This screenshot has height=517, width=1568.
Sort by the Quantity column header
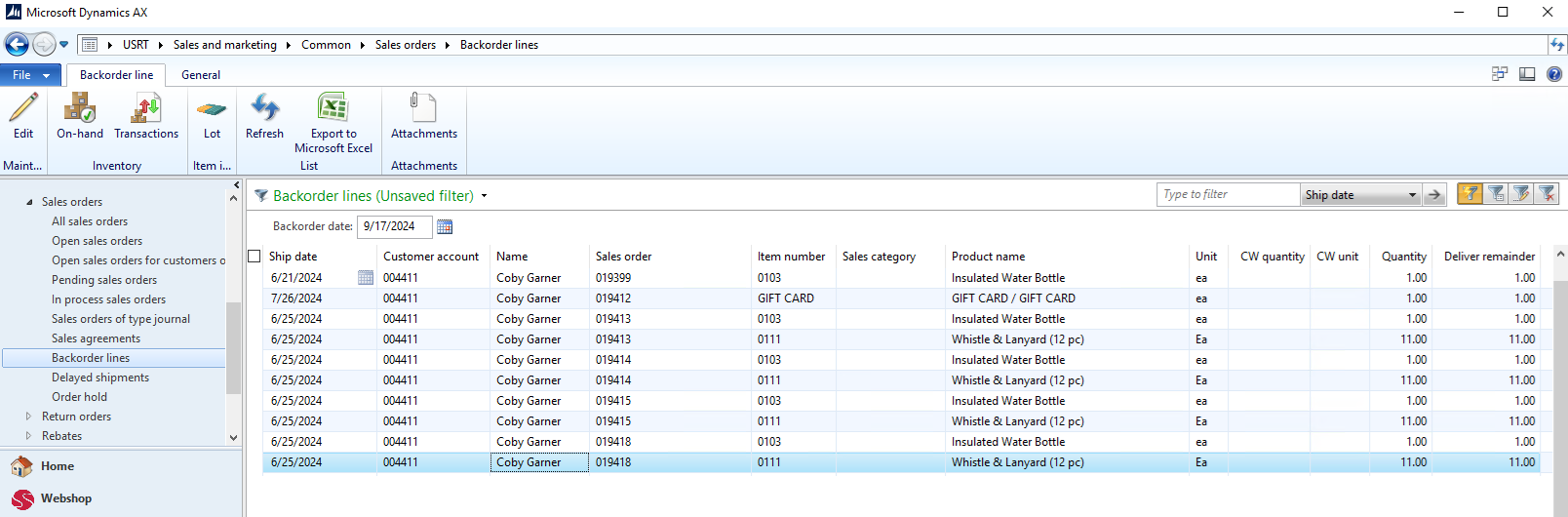[x=1403, y=257]
